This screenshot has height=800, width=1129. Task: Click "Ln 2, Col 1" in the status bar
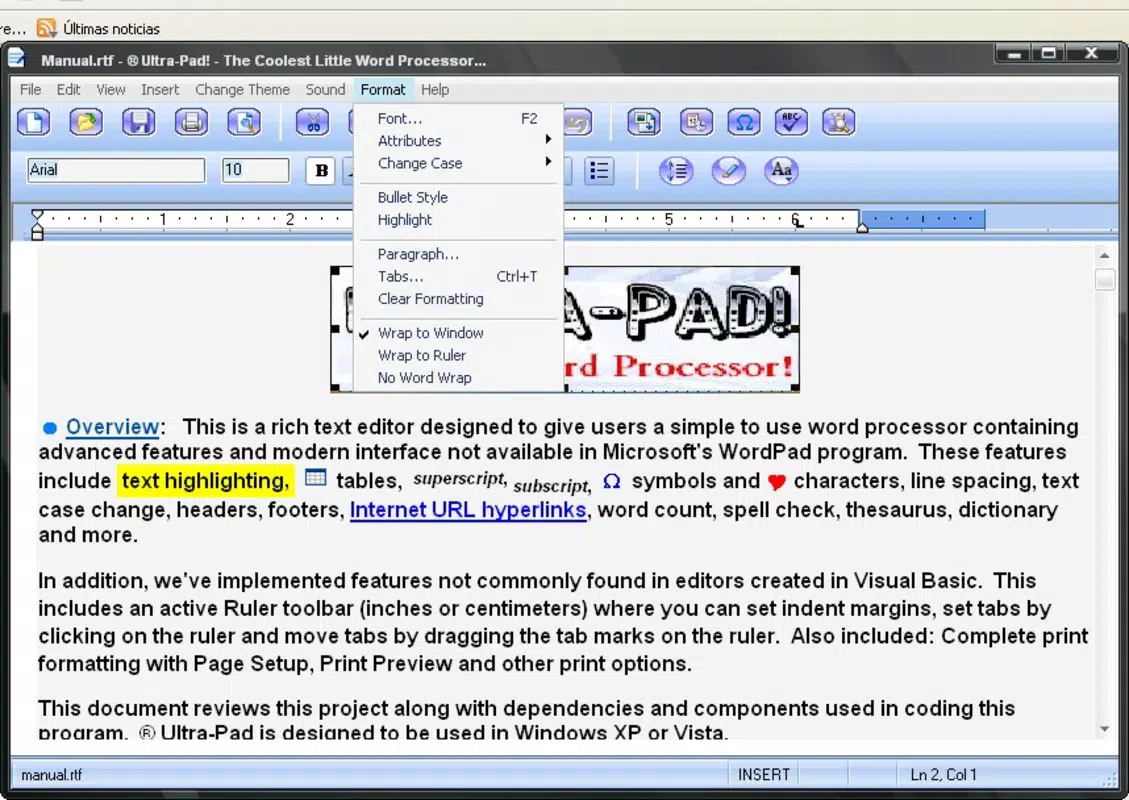click(x=943, y=775)
